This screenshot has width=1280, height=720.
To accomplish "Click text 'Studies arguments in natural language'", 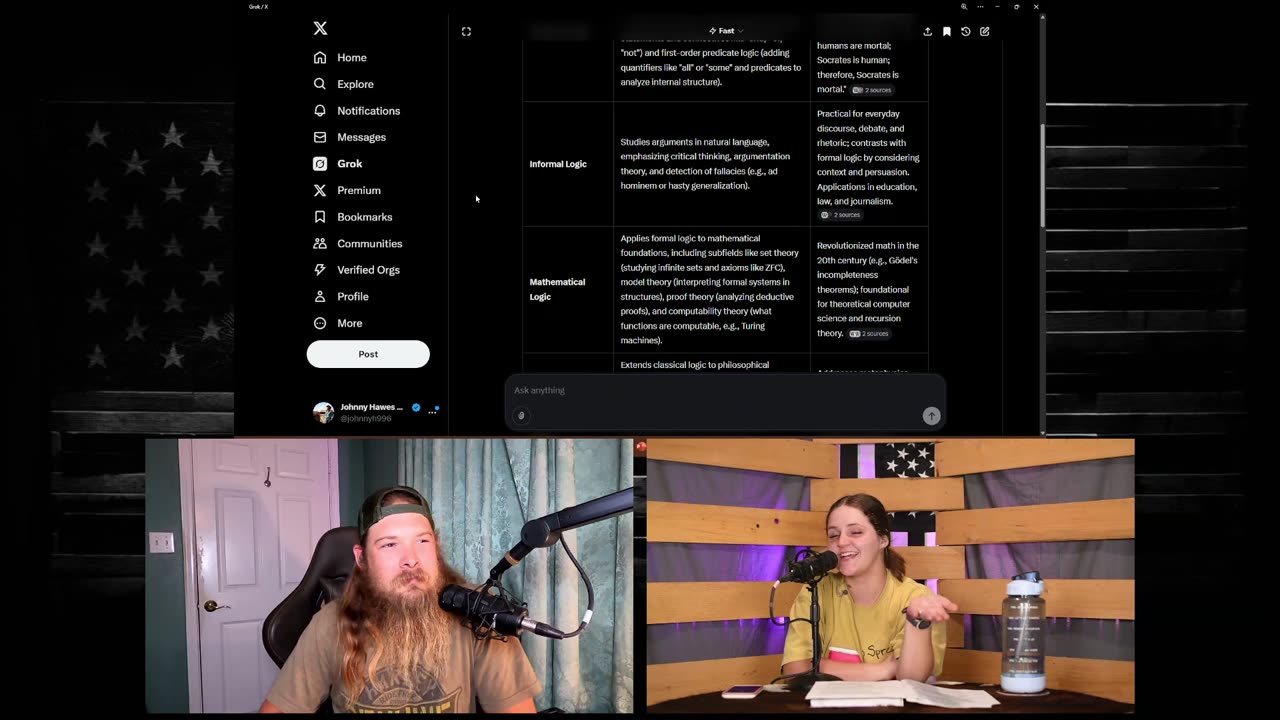I will pyautogui.click(x=694, y=142).
